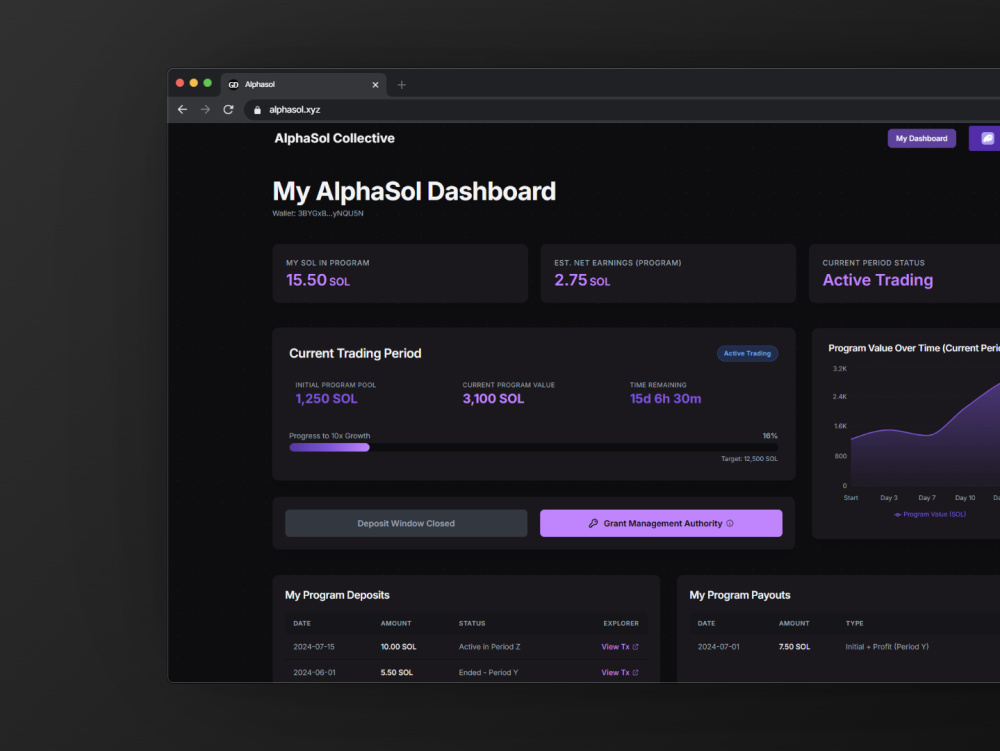The width and height of the screenshot is (1000, 751).
Task: Click the 15d 6h 30m time remaining
Action: (x=665, y=399)
